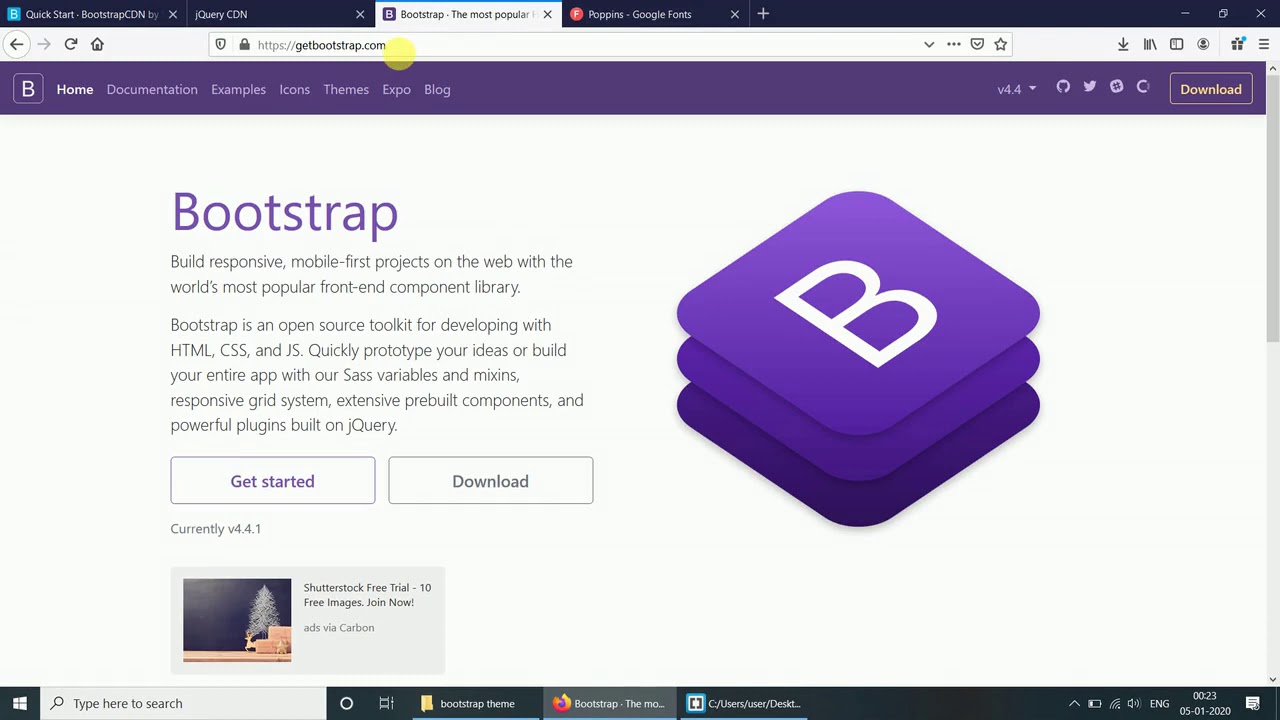Open tracking protection shield icon

221,44
